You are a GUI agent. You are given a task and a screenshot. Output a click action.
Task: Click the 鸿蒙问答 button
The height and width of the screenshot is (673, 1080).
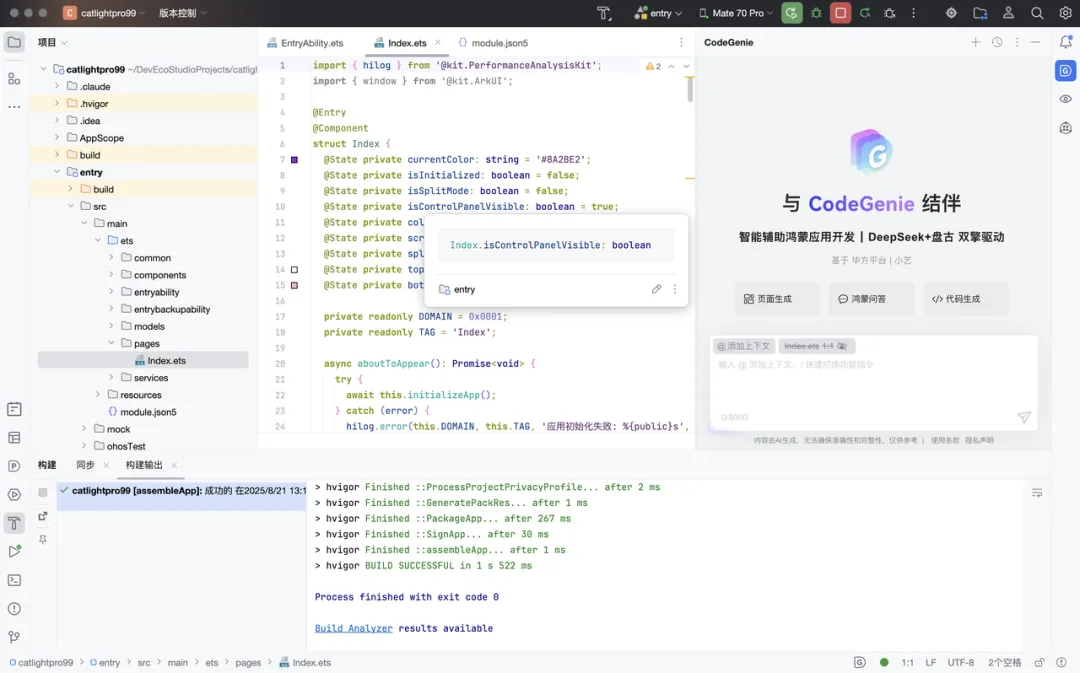point(871,299)
